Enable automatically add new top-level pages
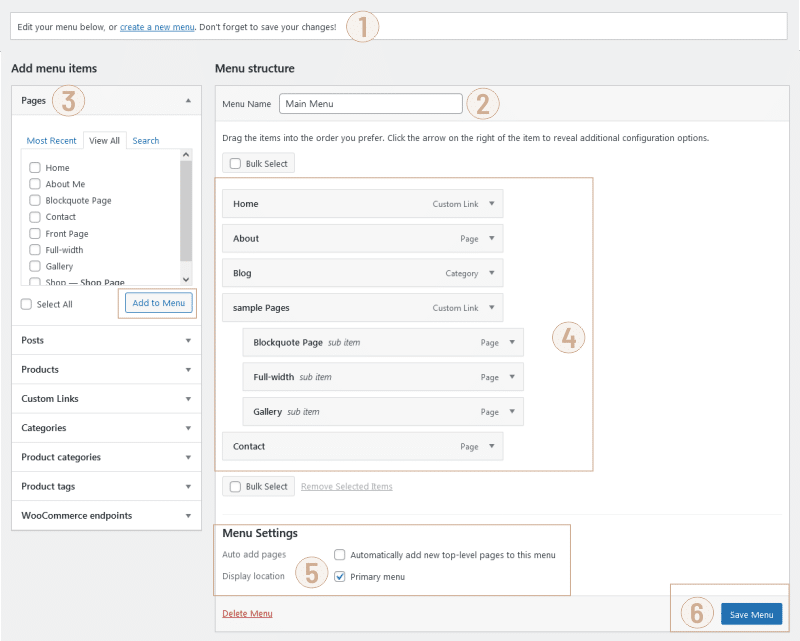Viewport: 800px width, 641px height. click(x=339, y=554)
